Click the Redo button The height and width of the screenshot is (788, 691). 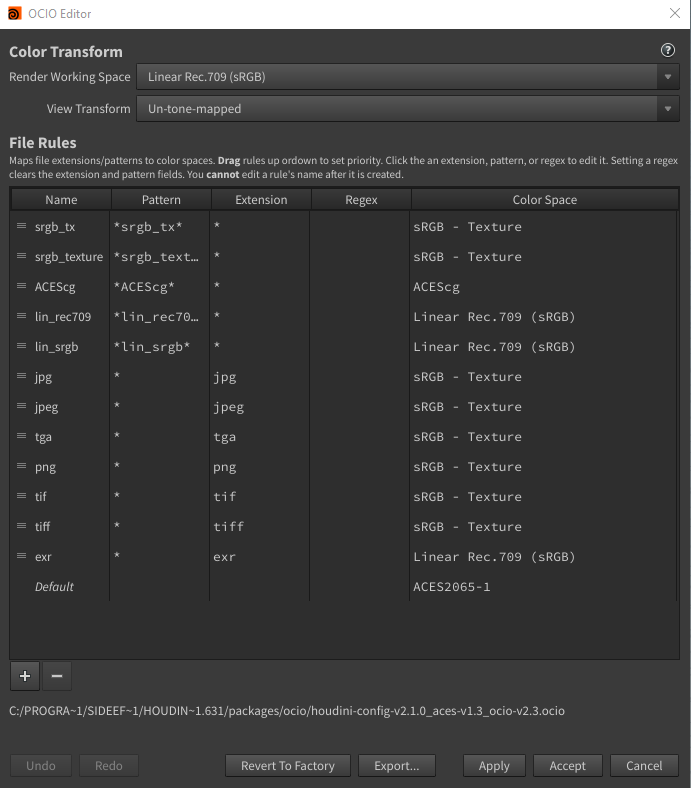pyautogui.click(x=109, y=765)
